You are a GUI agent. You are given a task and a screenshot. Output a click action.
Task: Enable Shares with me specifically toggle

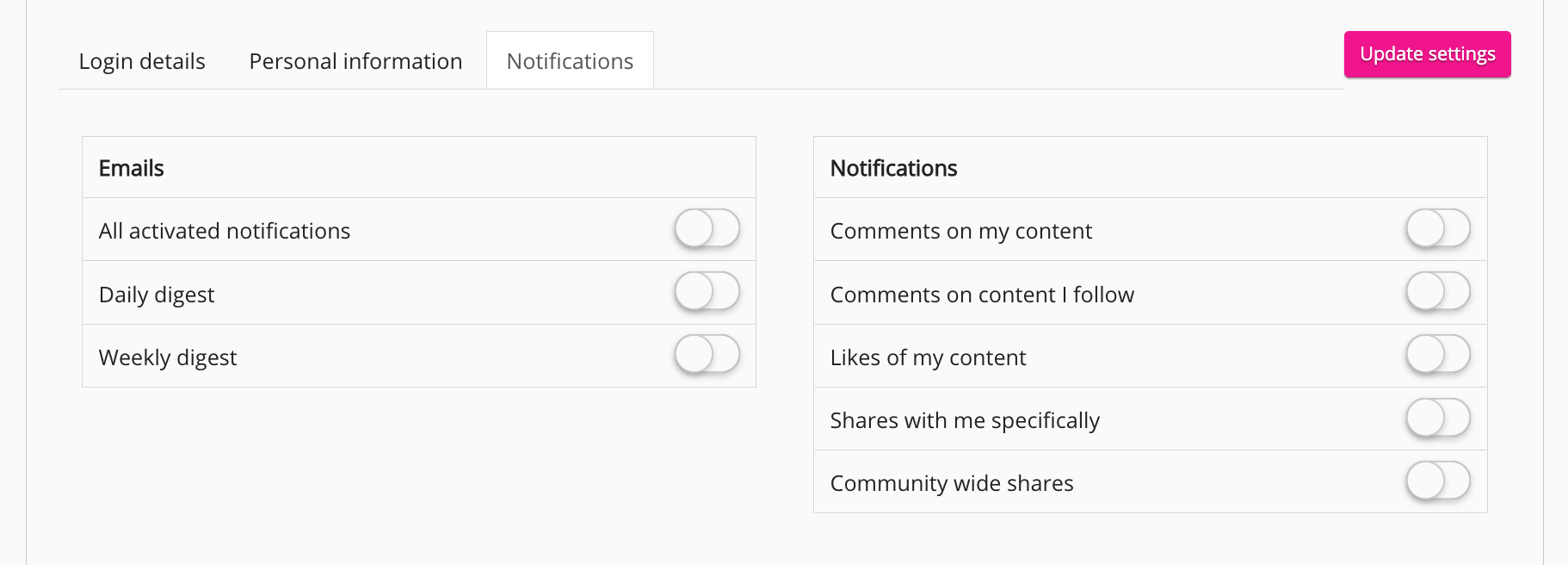click(1438, 419)
